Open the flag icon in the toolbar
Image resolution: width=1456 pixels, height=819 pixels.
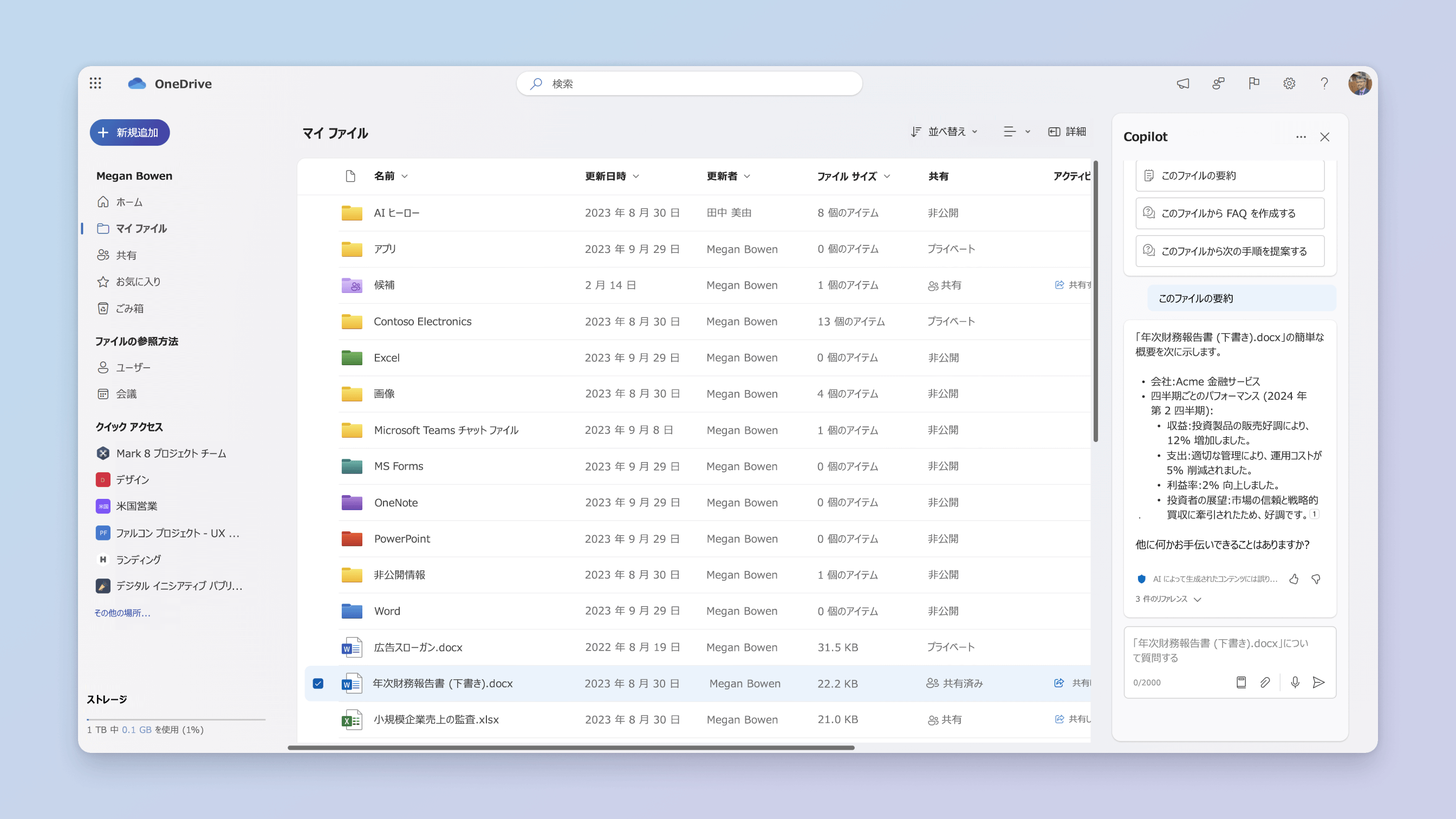point(1253,83)
